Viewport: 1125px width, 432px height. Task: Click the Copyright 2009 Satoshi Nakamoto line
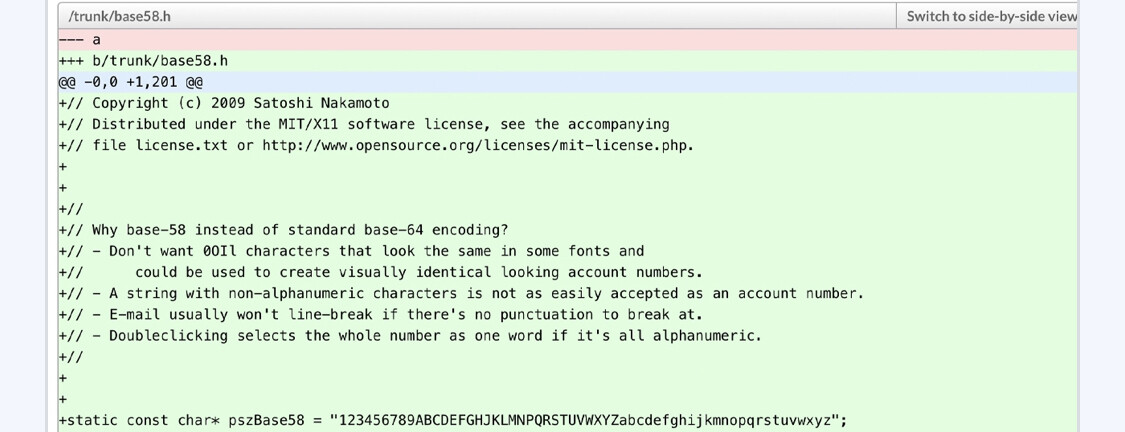point(224,103)
